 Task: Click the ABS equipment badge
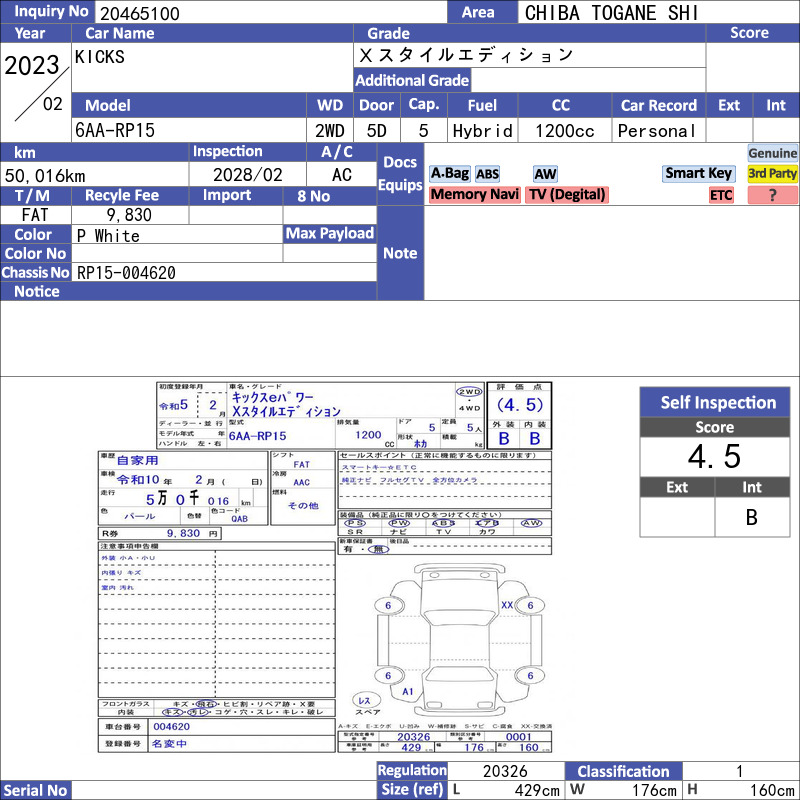point(487,174)
